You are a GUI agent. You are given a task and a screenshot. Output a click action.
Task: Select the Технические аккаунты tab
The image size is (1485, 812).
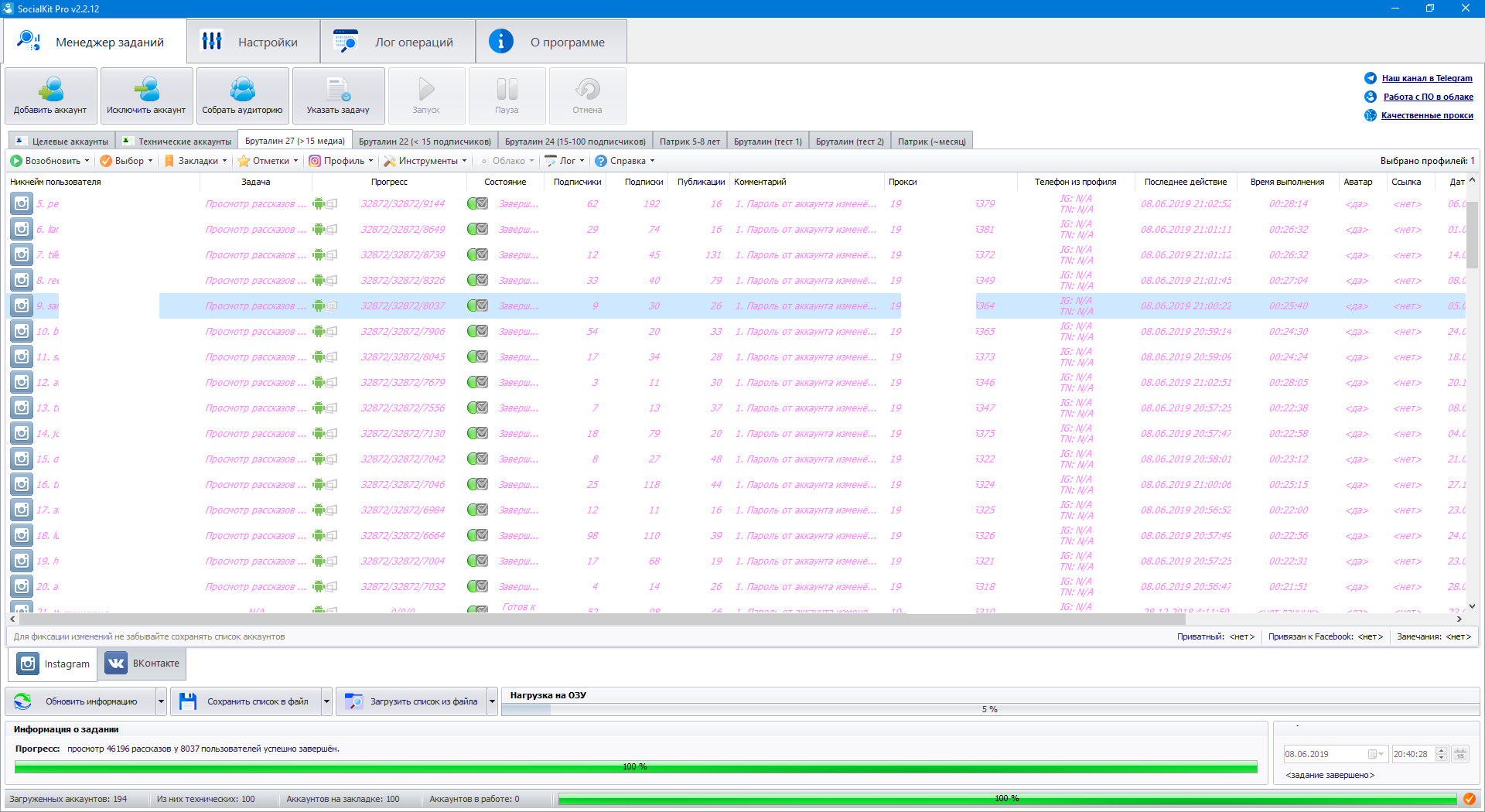click(177, 142)
